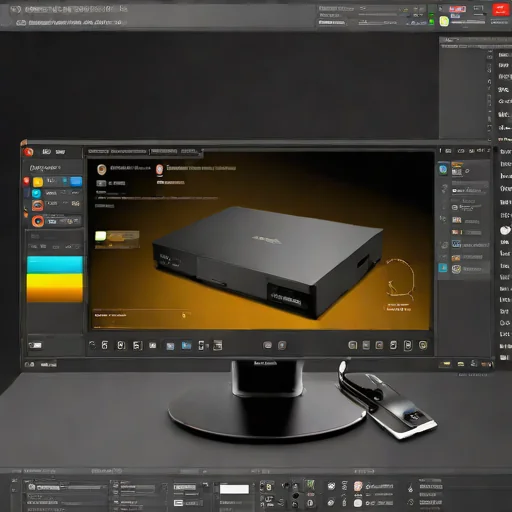The width and height of the screenshot is (512, 512).
Task: Select the right panel row with the blue thumbnail
Action: tap(470, 244)
